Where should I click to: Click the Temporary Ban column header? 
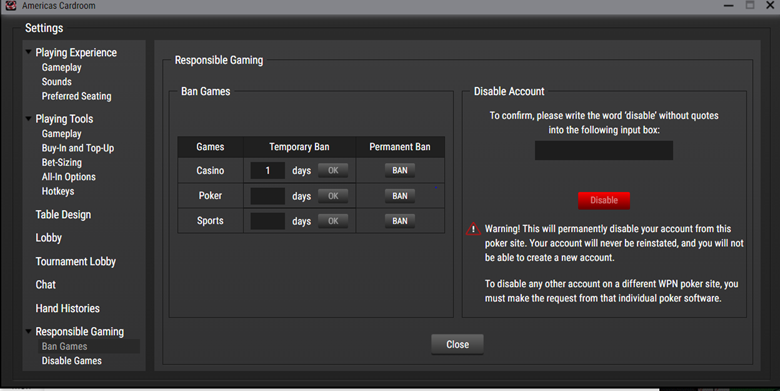click(x=299, y=147)
